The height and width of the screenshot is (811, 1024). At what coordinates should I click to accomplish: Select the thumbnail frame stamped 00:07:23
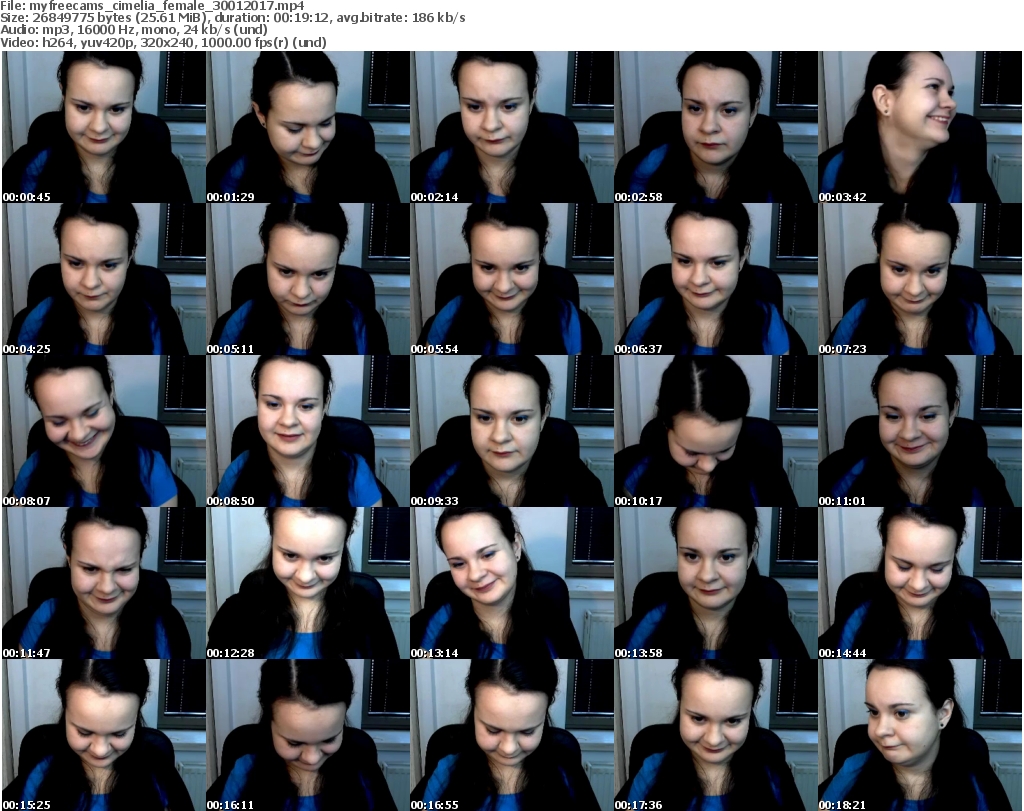[920, 279]
